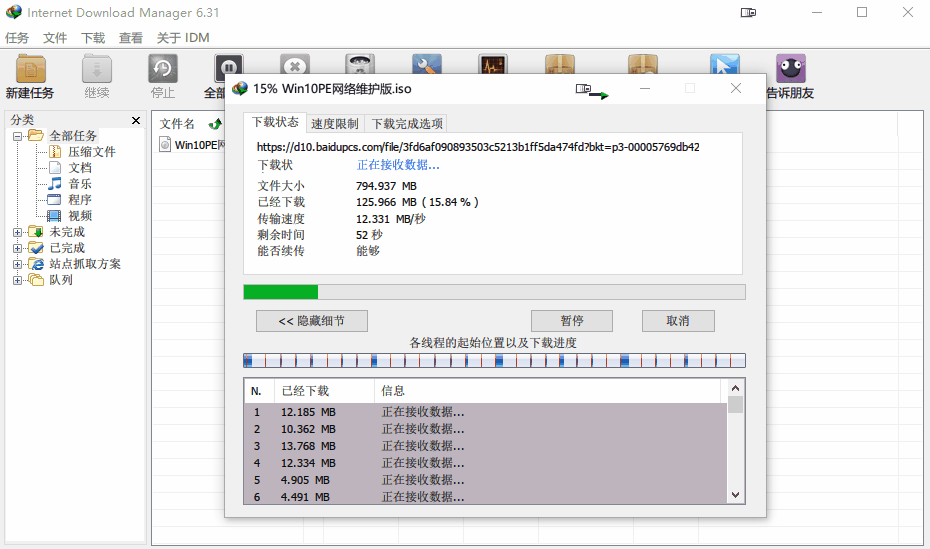Click the 文件名 column header
930x549 pixels.
[177, 124]
